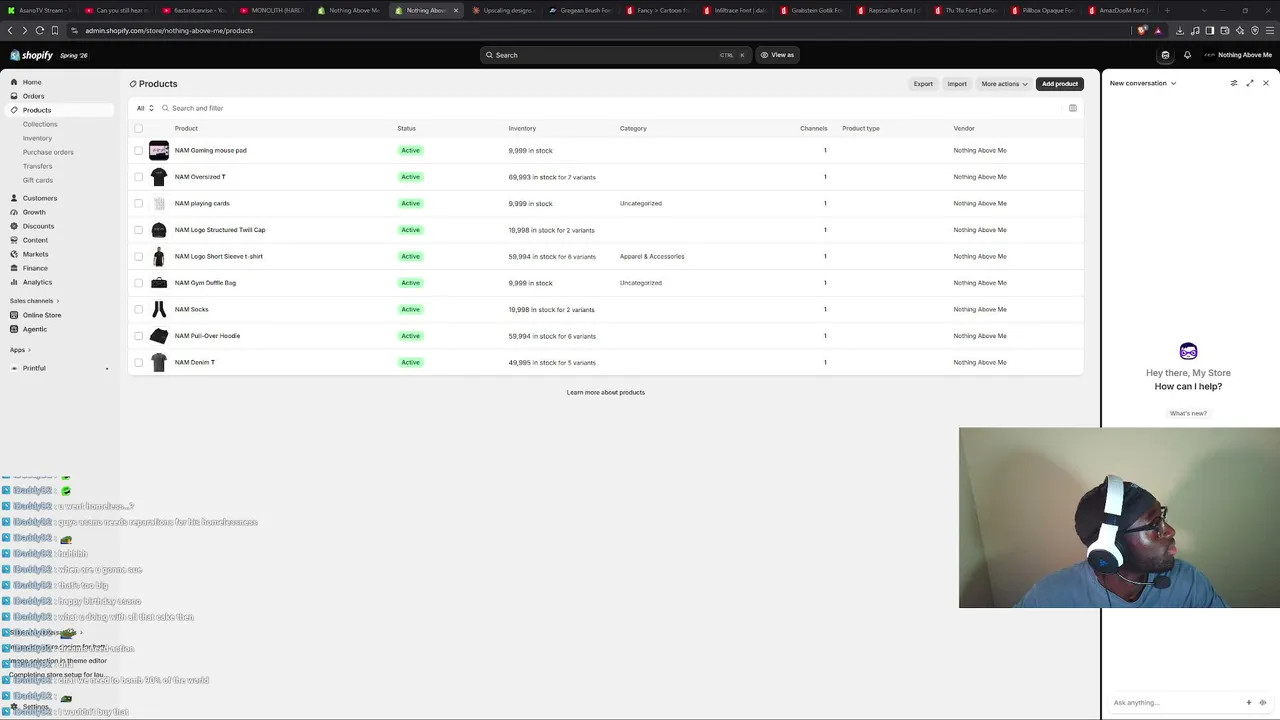The height and width of the screenshot is (720, 1280).
Task: Check the NAM Oversized T row checkbox
Action: [x=138, y=177]
